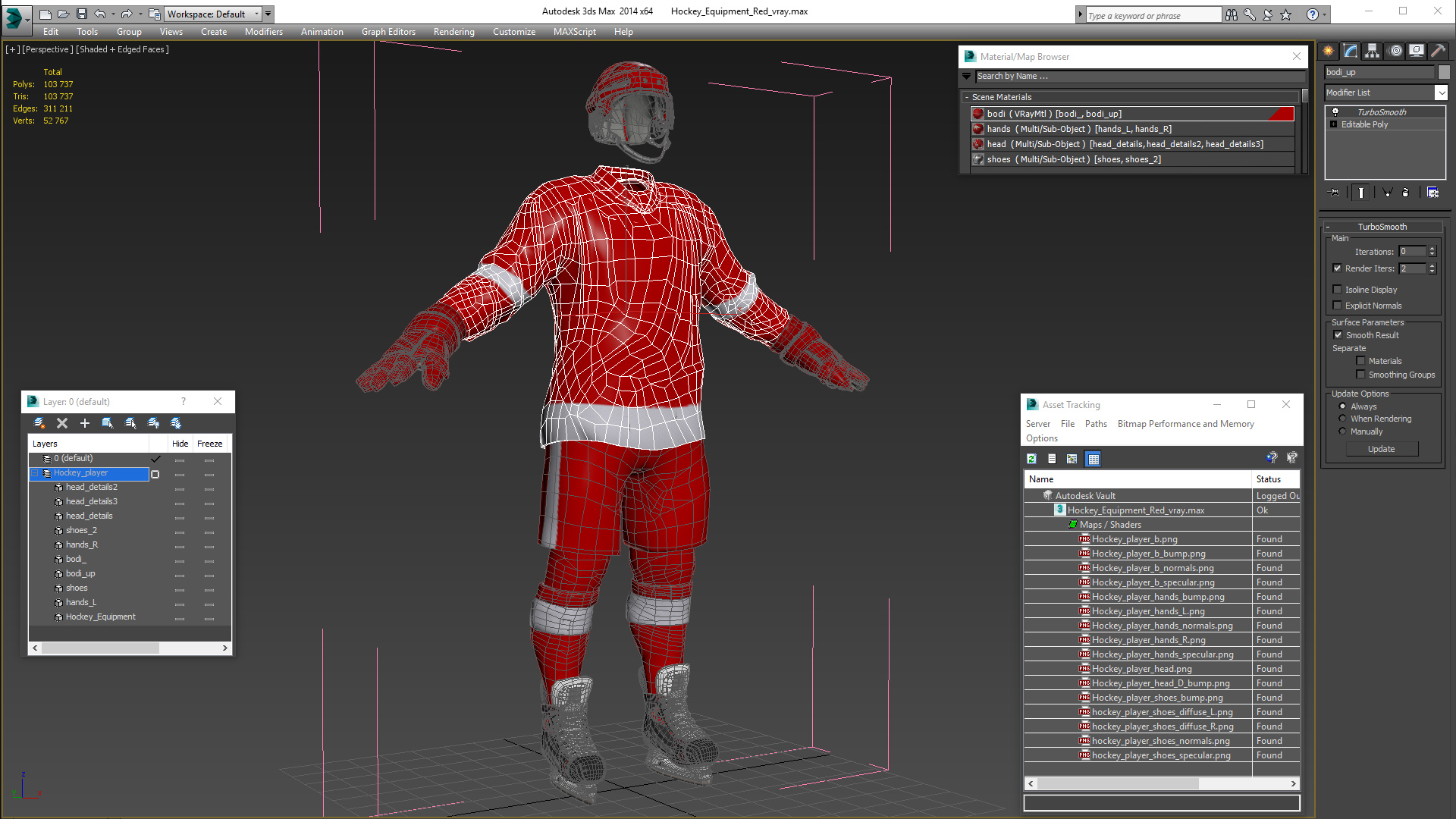Freeze/unfreeze all layers icon
1456x819 pixels.
(176, 423)
